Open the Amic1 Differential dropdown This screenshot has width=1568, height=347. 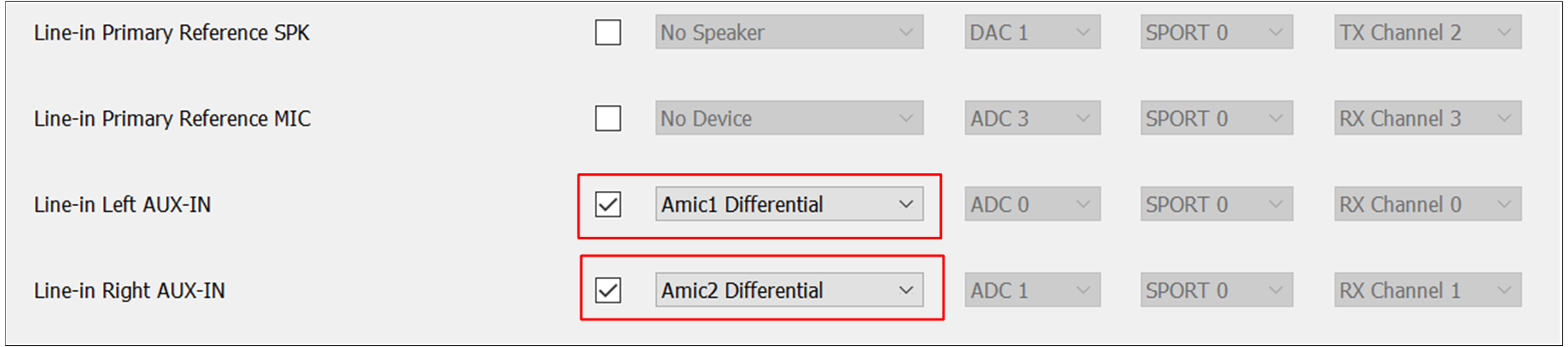(789, 205)
